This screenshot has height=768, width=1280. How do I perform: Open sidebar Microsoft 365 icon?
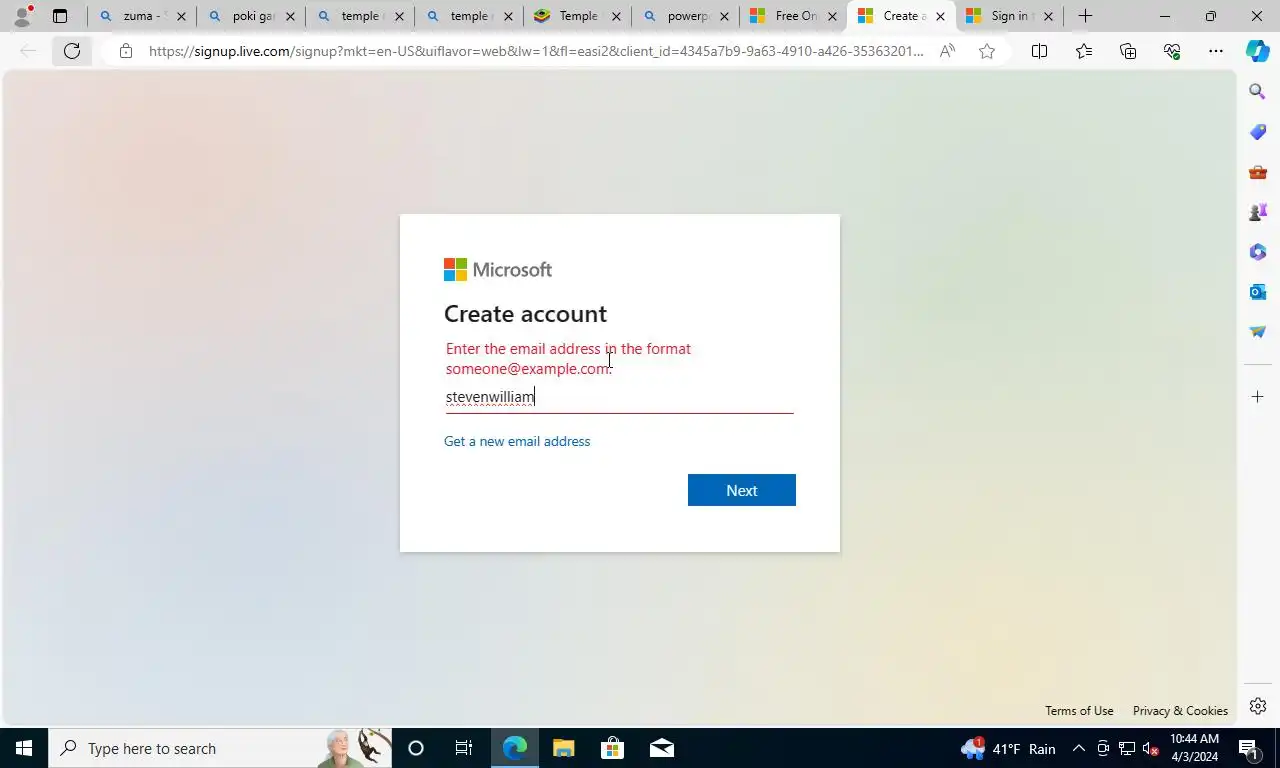point(1258,252)
